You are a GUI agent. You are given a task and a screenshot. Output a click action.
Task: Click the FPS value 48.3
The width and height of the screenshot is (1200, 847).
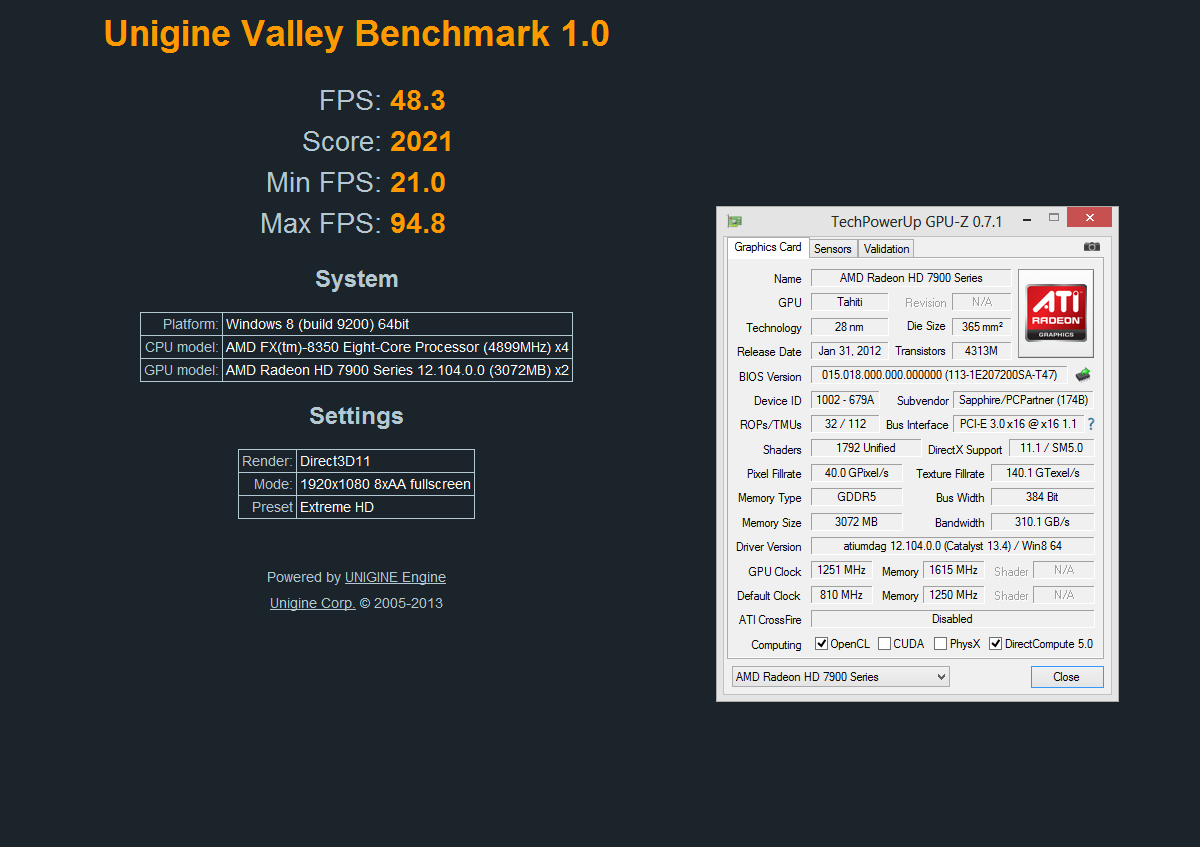tap(418, 101)
